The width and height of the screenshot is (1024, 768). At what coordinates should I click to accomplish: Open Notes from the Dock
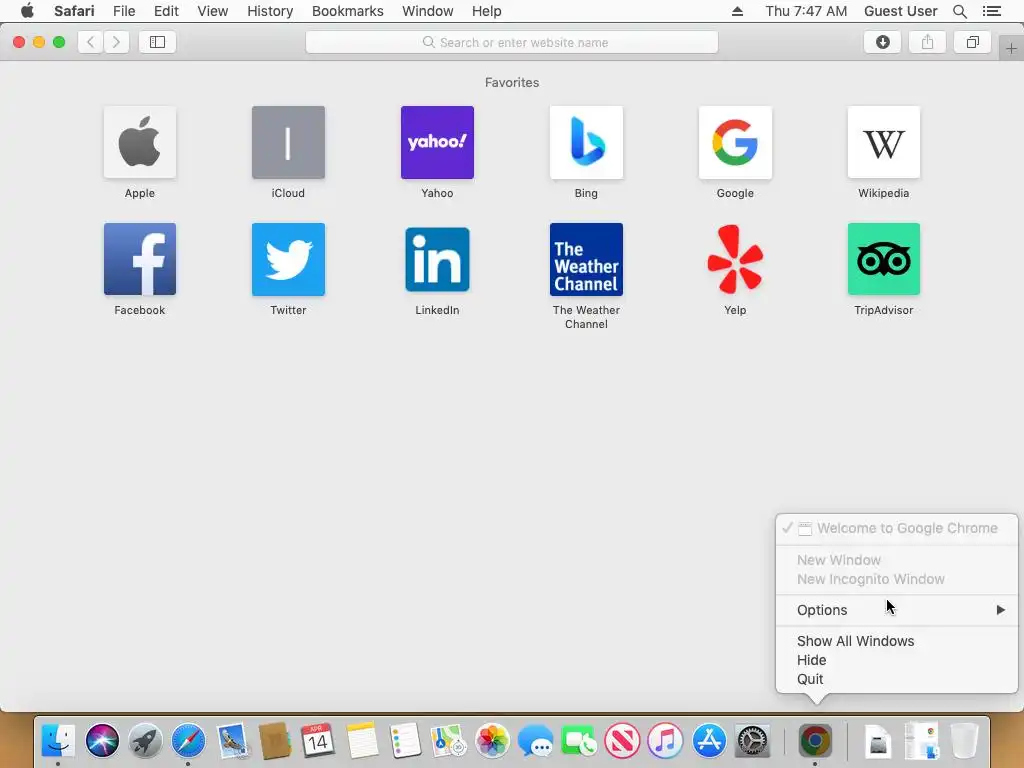[362, 741]
